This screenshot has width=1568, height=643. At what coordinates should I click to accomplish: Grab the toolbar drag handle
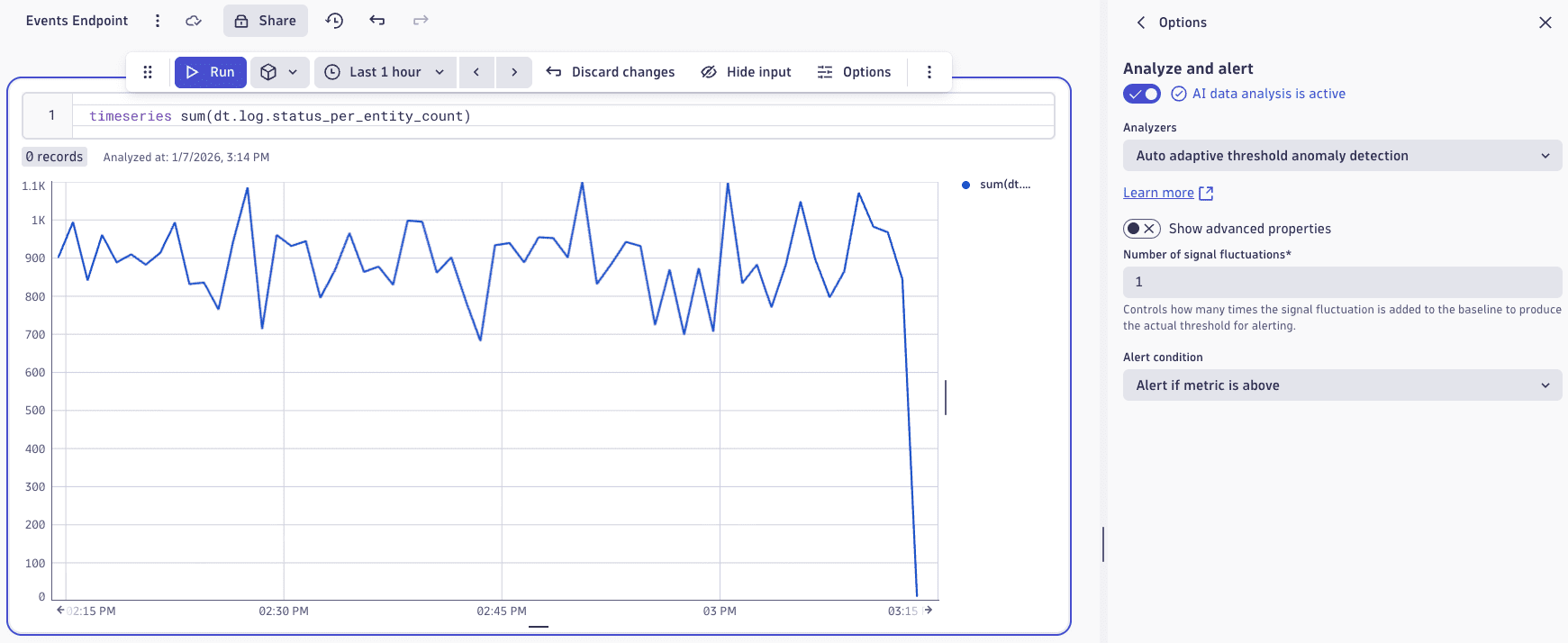[148, 72]
